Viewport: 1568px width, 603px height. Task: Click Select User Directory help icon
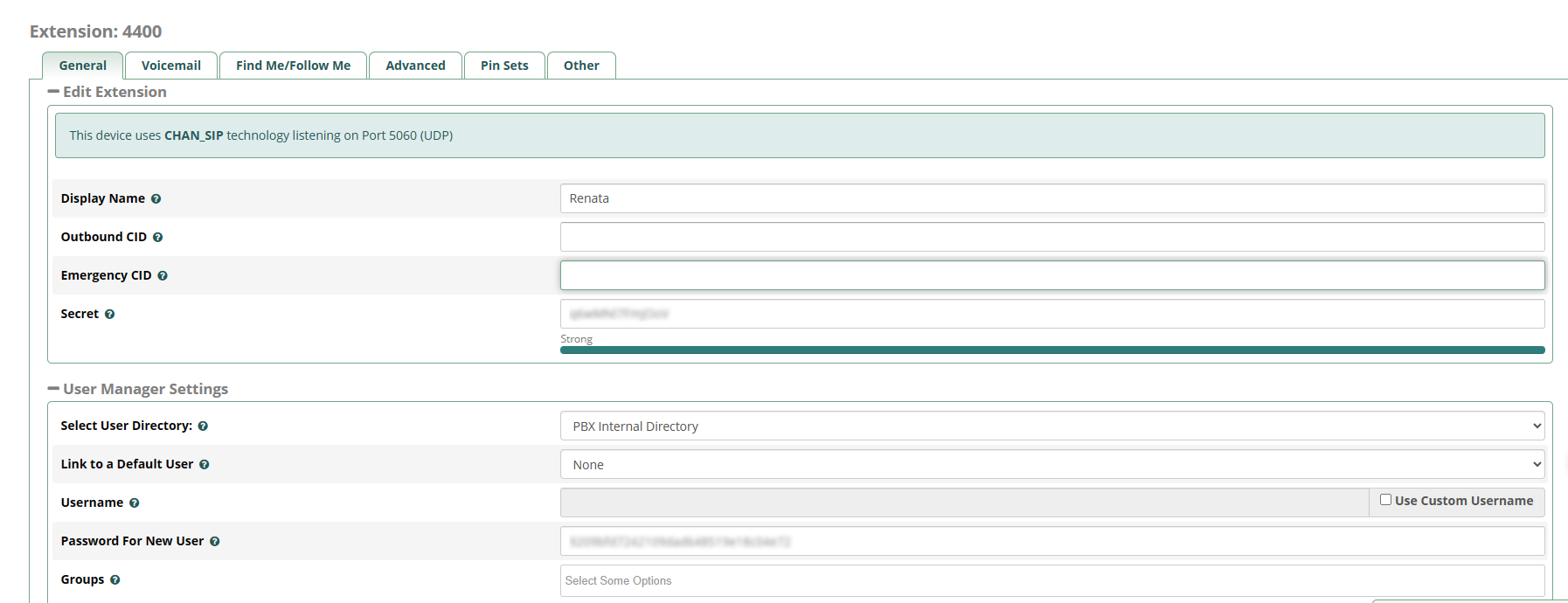(203, 426)
